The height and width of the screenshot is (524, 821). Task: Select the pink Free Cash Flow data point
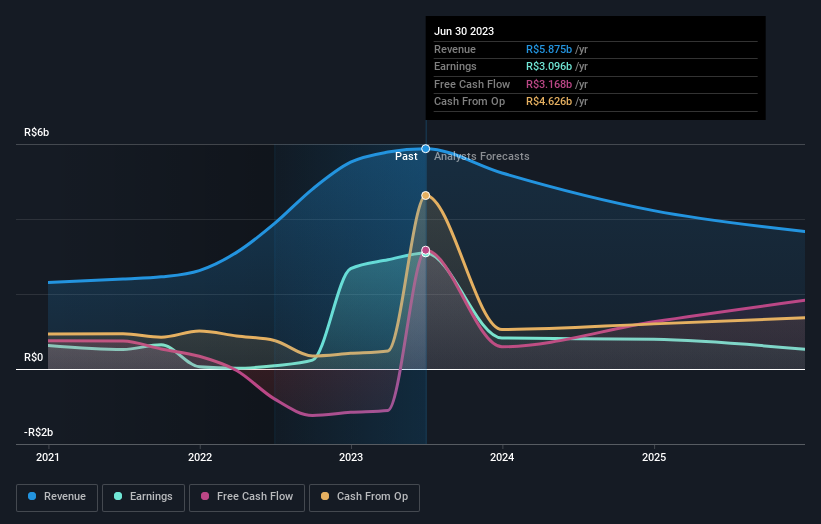(426, 250)
